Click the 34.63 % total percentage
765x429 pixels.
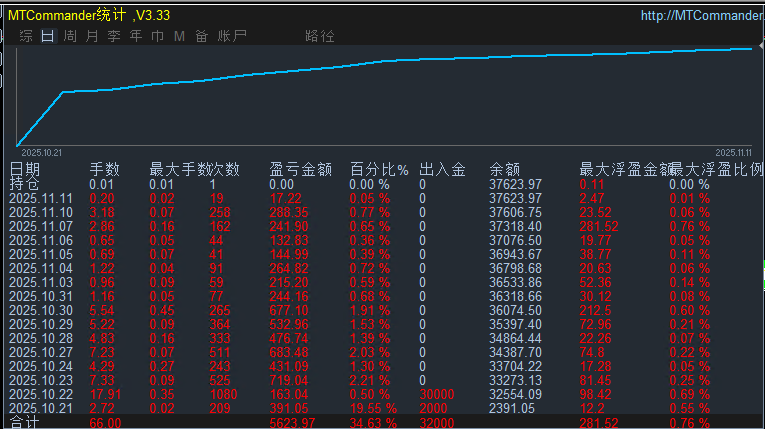click(x=373, y=423)
